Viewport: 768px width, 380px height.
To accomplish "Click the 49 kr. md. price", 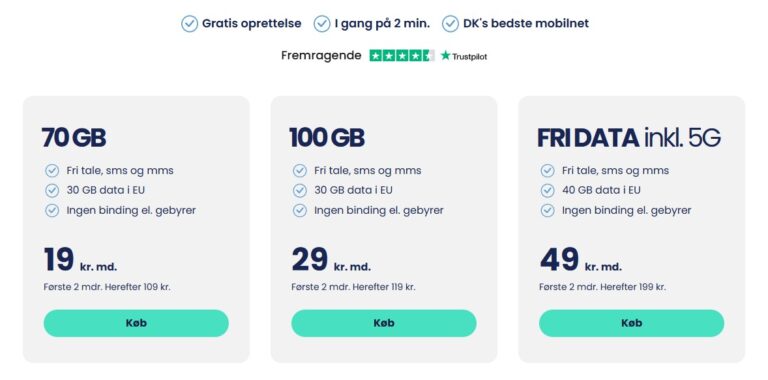I will point(581,260).
